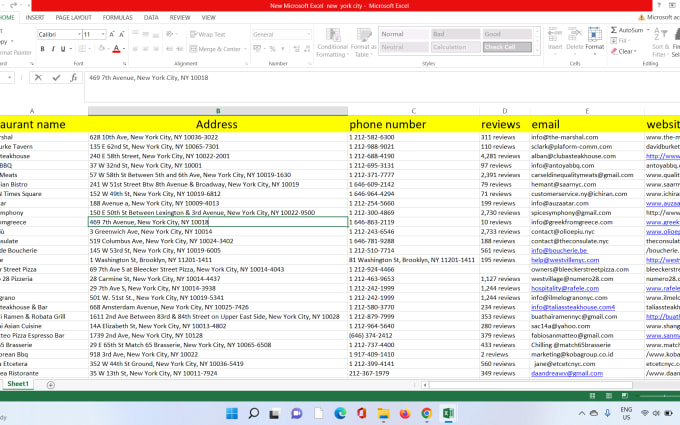Decrease font size with the smaller A
Viewport: 680px width, 425px height.
121,34
